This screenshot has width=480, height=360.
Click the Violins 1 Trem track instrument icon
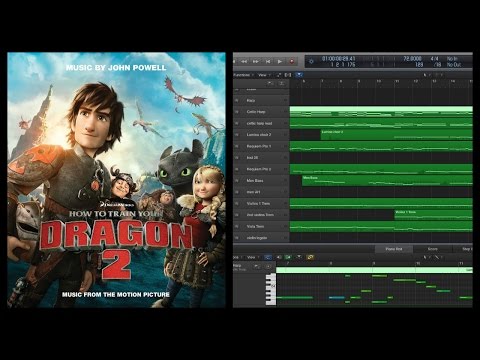click(237, 203)
